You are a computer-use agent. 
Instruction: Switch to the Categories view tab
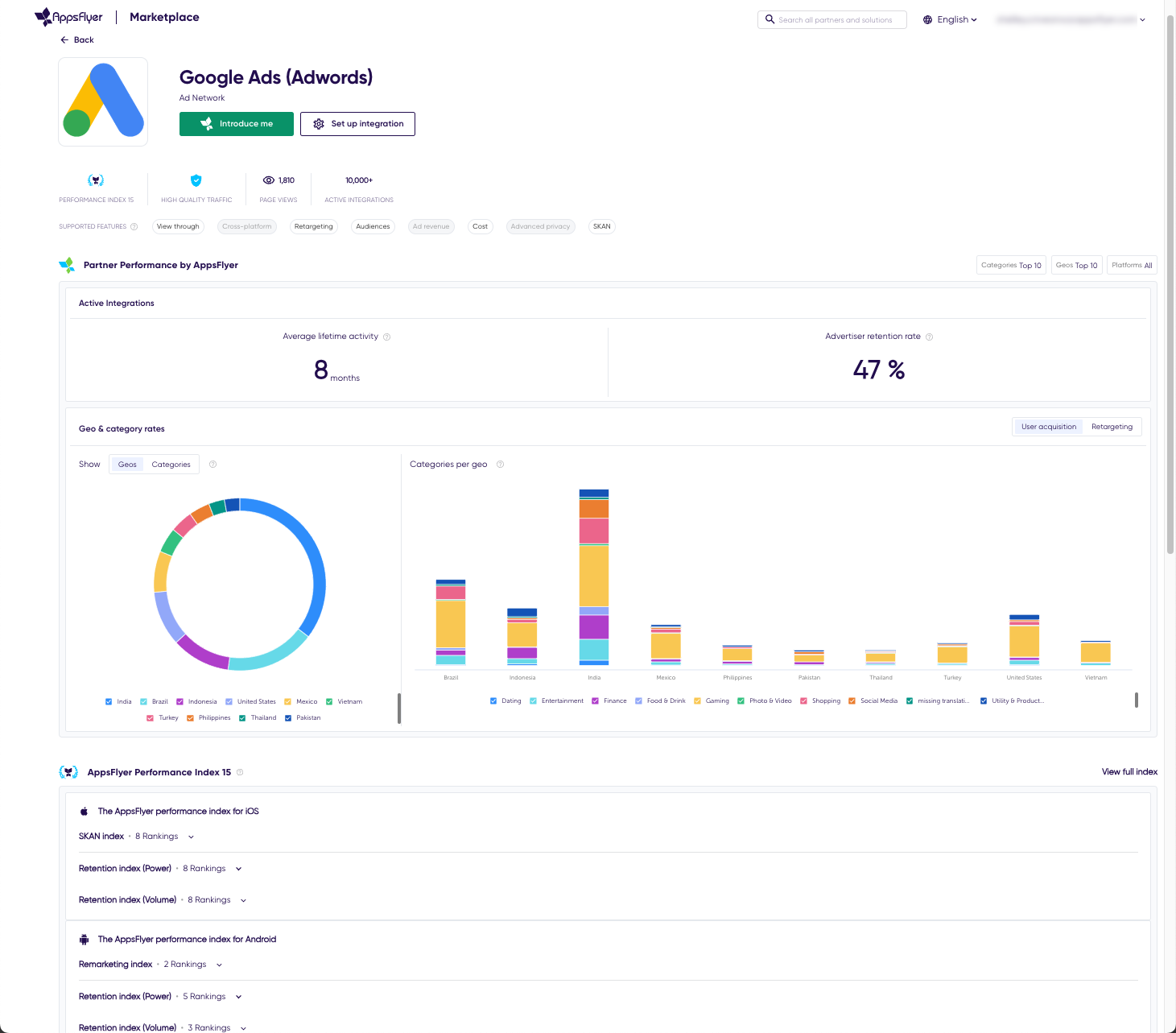[171, 465]
